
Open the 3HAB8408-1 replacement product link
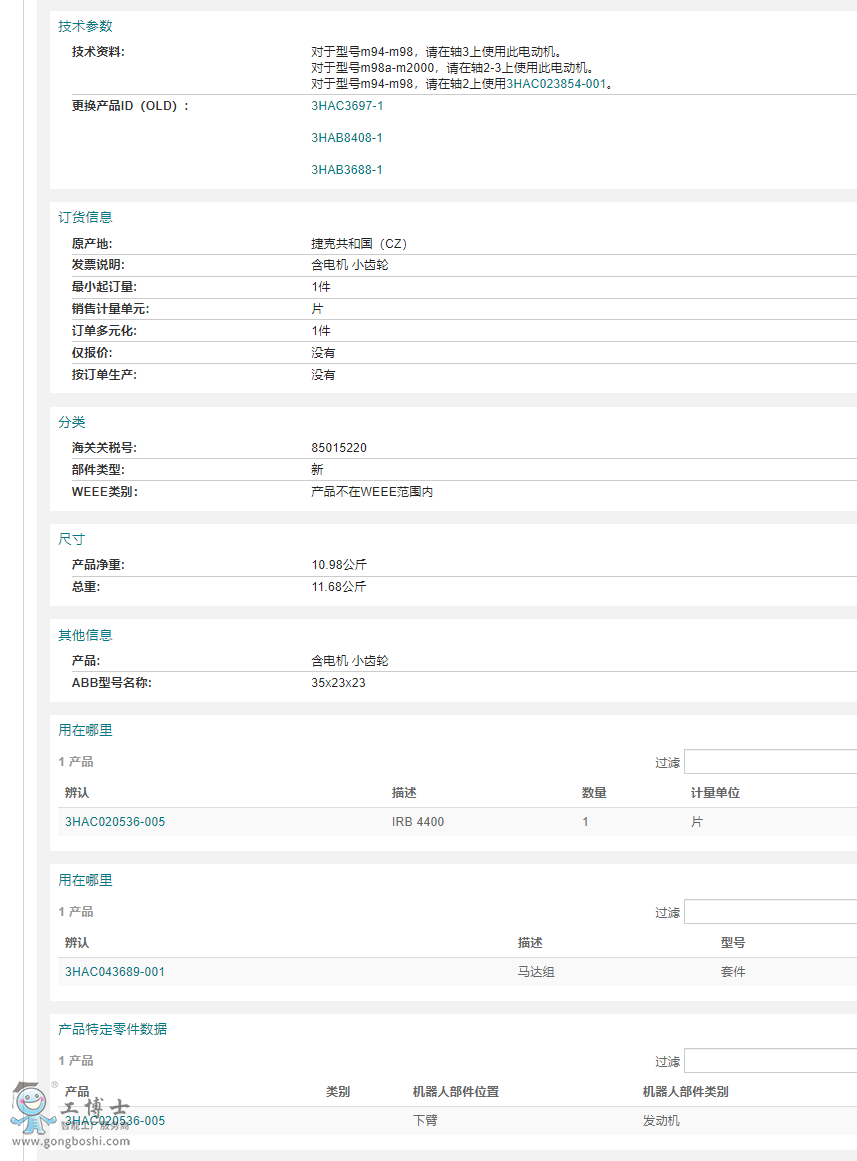point(346,138)
